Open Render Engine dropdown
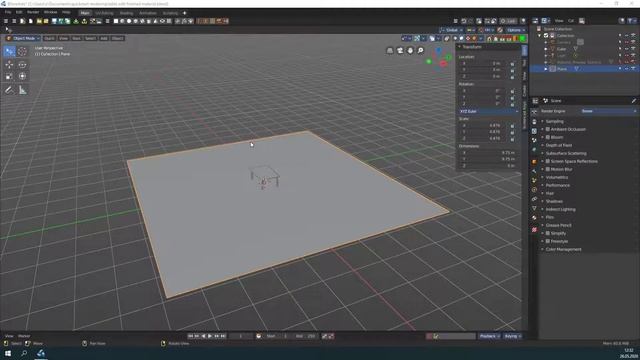 609,111
